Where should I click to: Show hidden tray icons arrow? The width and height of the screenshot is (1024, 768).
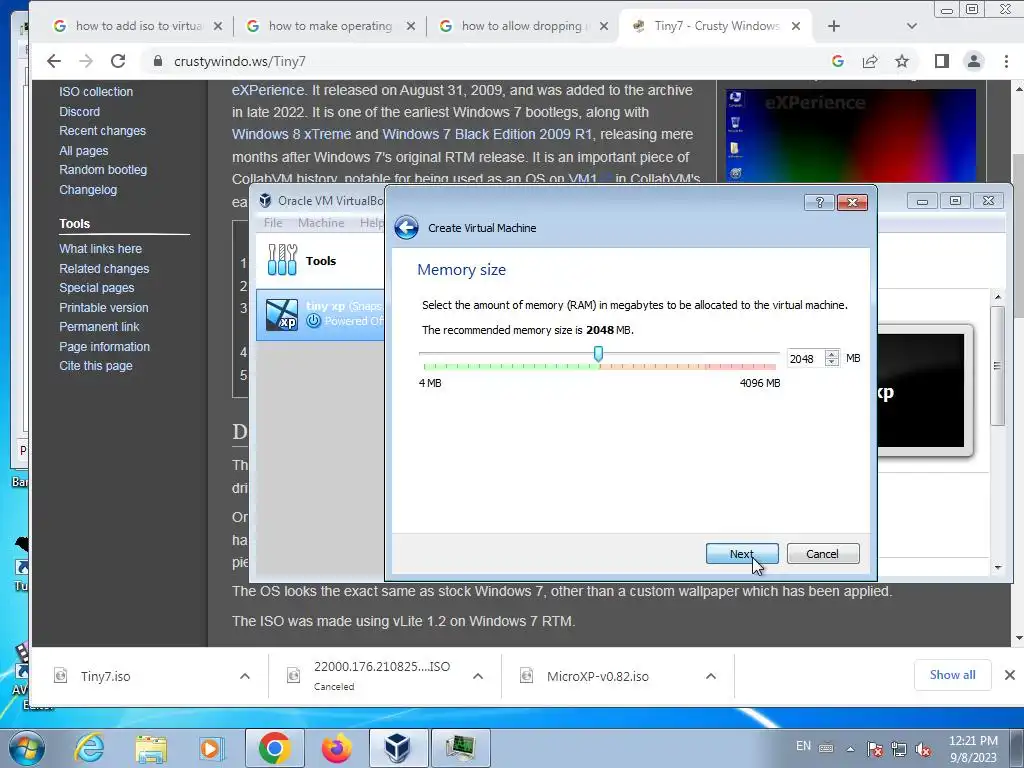point(850,749)
